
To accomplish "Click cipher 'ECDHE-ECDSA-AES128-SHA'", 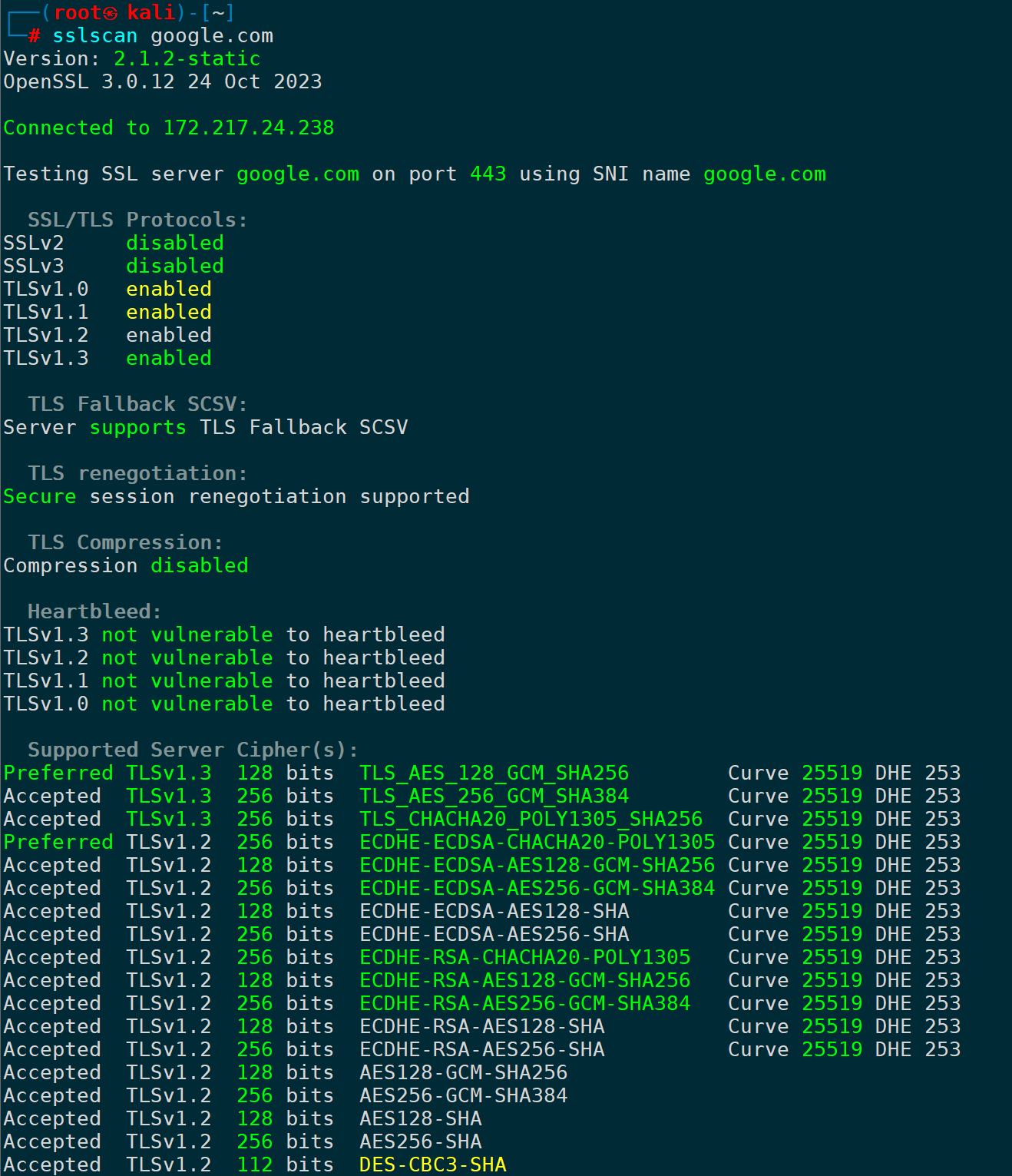I will click(x=494, y=912).
